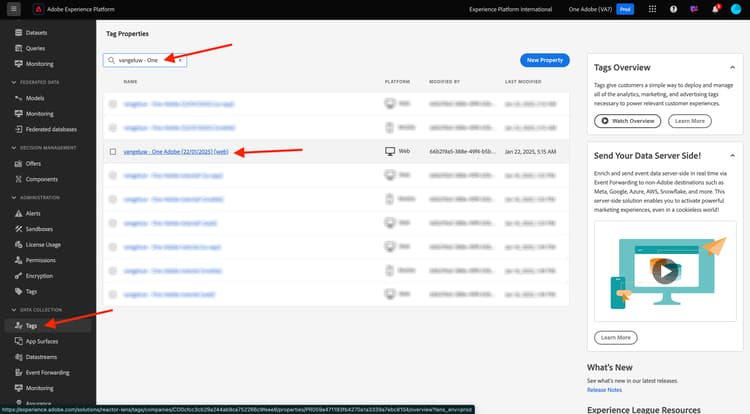Click the Tag Properties page heading
The width and height of the screenshot is (750, 414).
[127, 34]
